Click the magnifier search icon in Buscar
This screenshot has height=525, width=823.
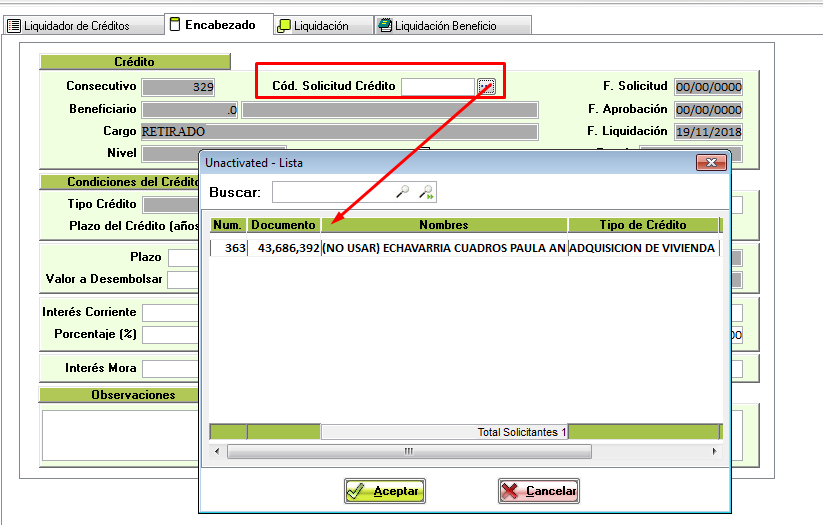tap(403, 192)
